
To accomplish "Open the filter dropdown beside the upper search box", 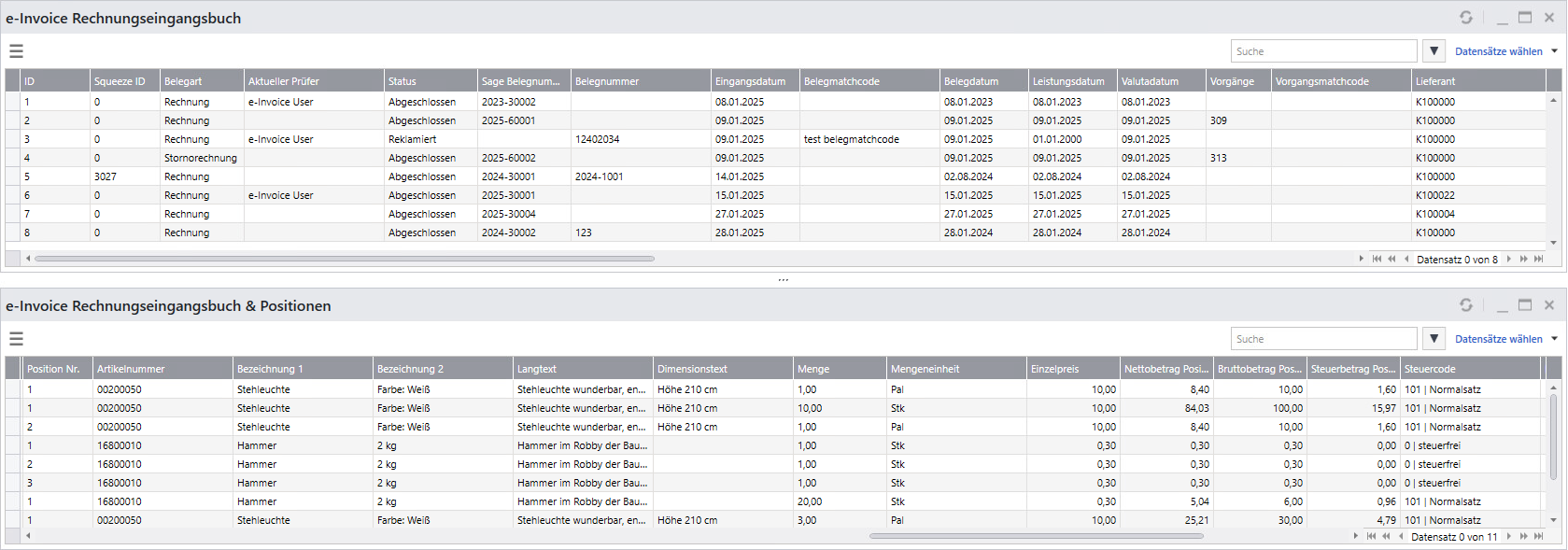I will coord(1434,51).
